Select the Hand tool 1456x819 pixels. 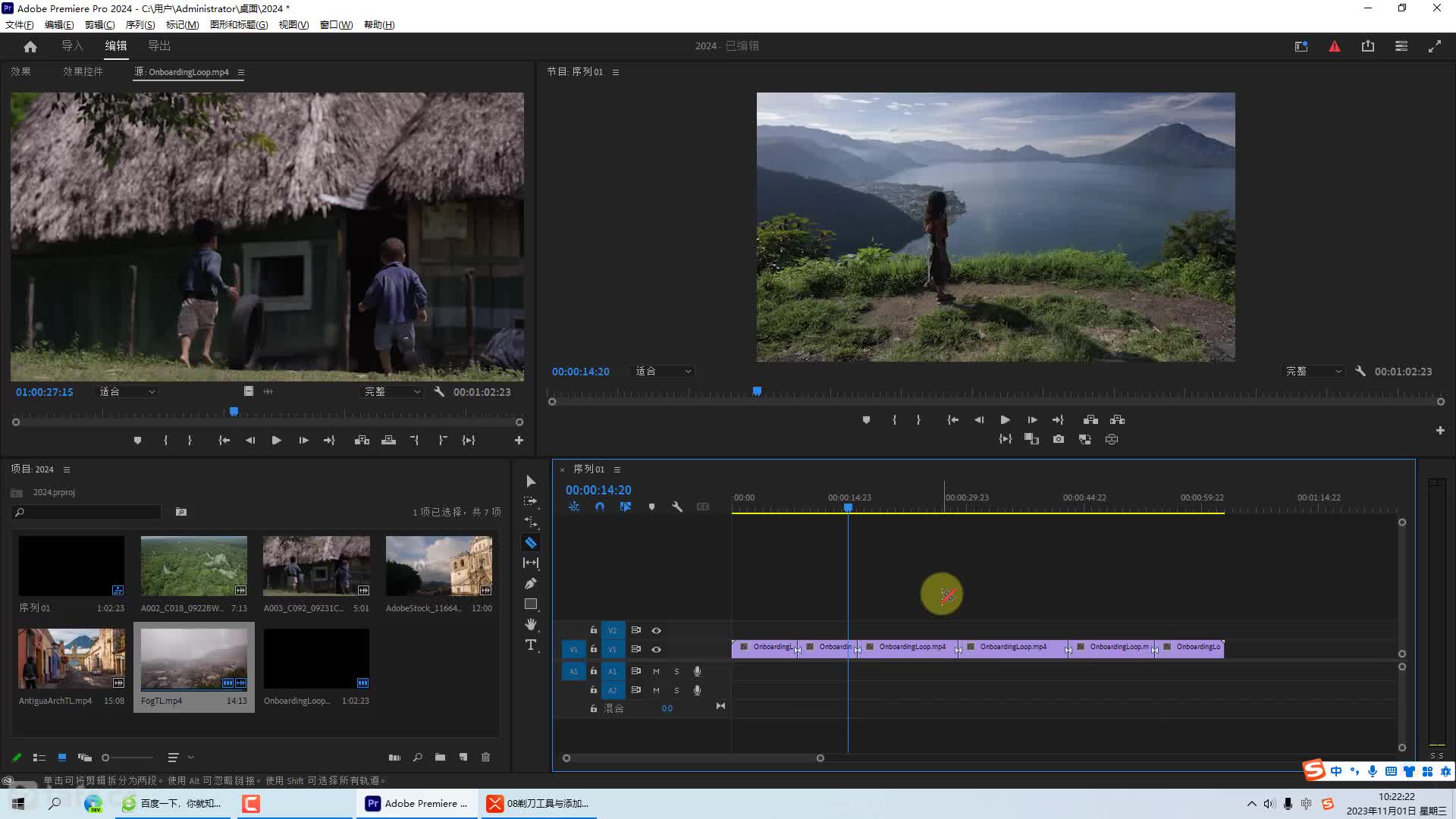pos(531,624)
